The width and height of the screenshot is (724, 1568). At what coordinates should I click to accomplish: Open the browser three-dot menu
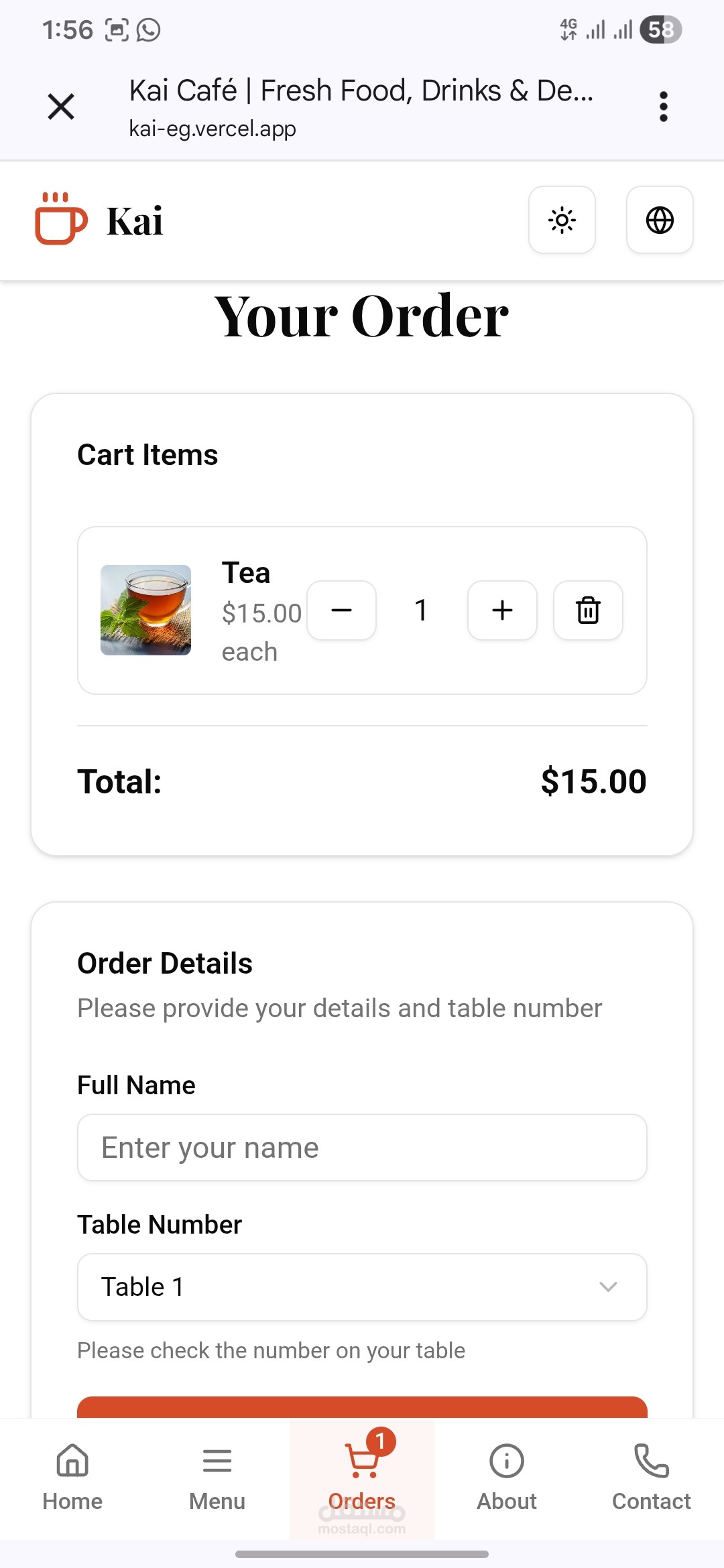[x=663, y=107]
